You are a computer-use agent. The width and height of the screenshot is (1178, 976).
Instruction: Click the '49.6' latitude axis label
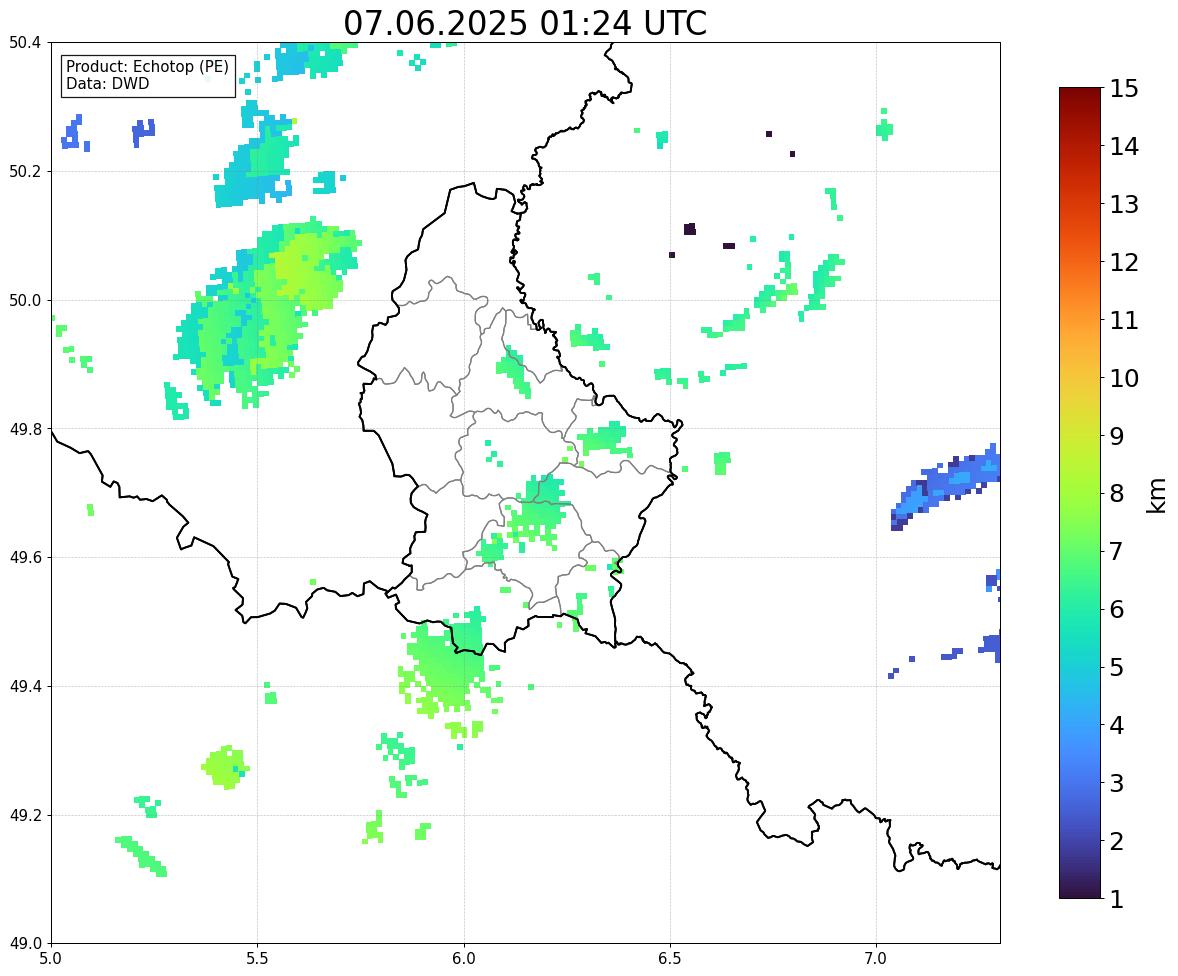24,557
